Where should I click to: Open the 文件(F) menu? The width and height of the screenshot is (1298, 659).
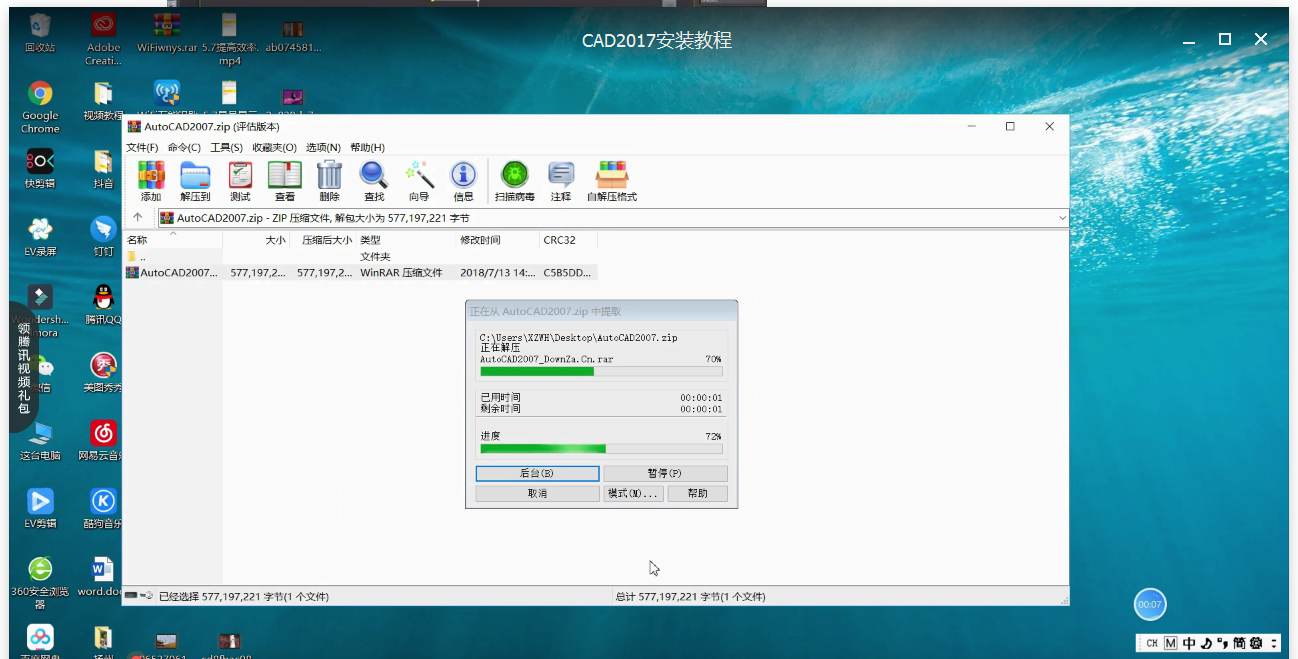click(143, 147)
